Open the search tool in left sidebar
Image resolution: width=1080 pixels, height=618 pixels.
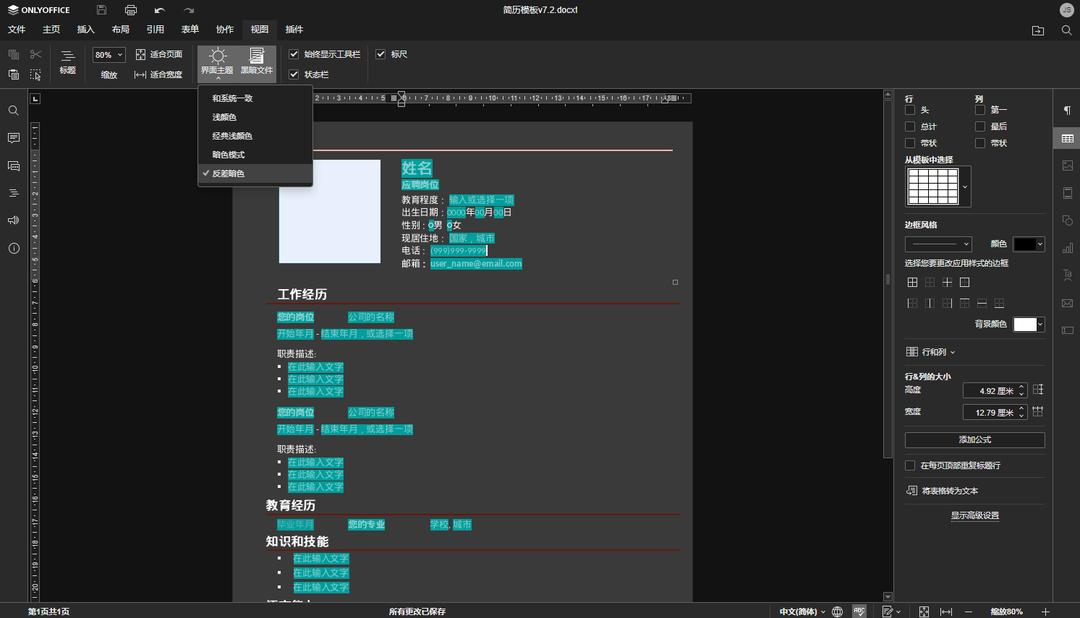pos(13,110)
